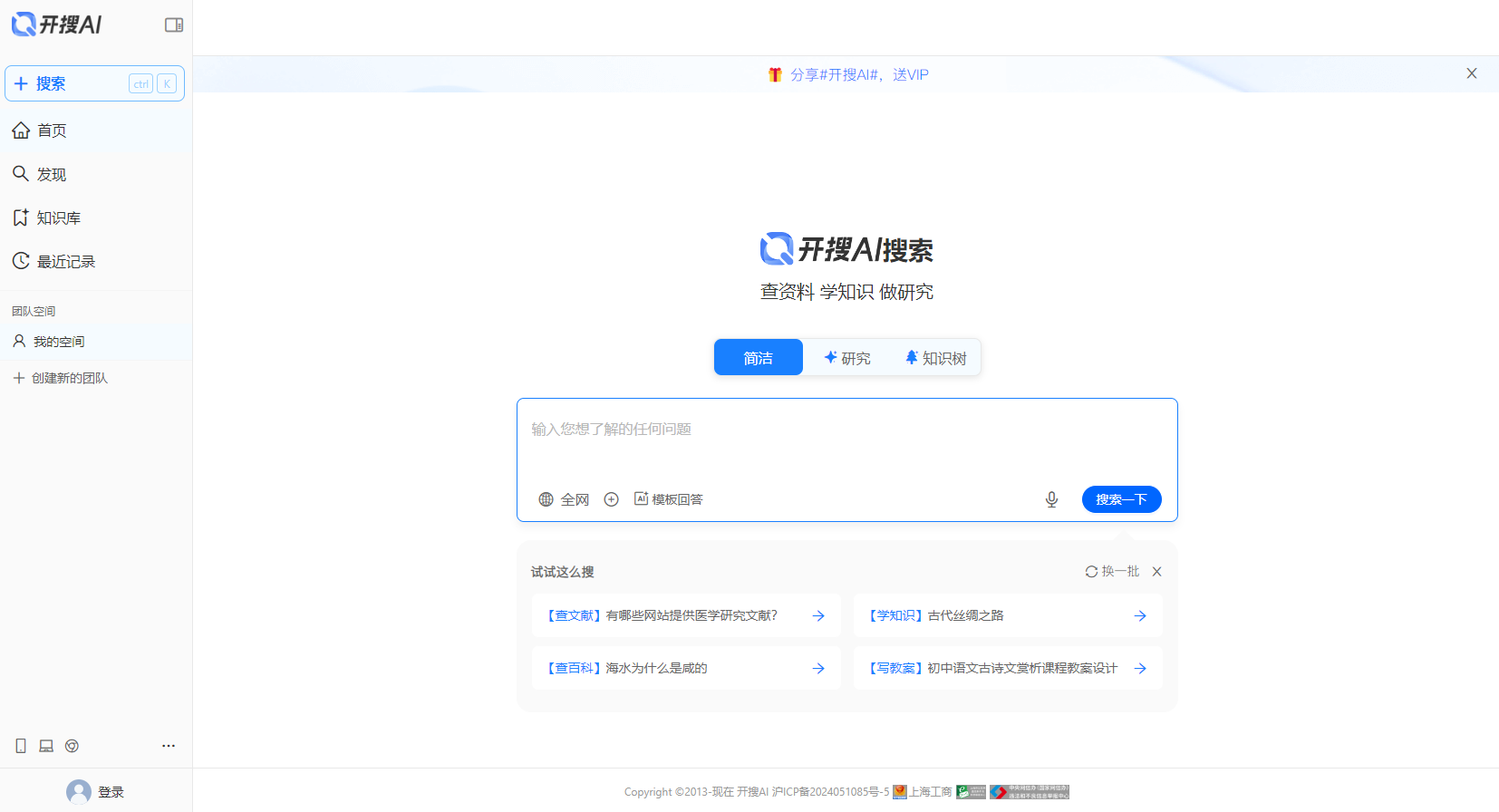Viewport: 1499px width, 812px height.
Task: Click the desktop laptop client icon
Action: [46, 746]
